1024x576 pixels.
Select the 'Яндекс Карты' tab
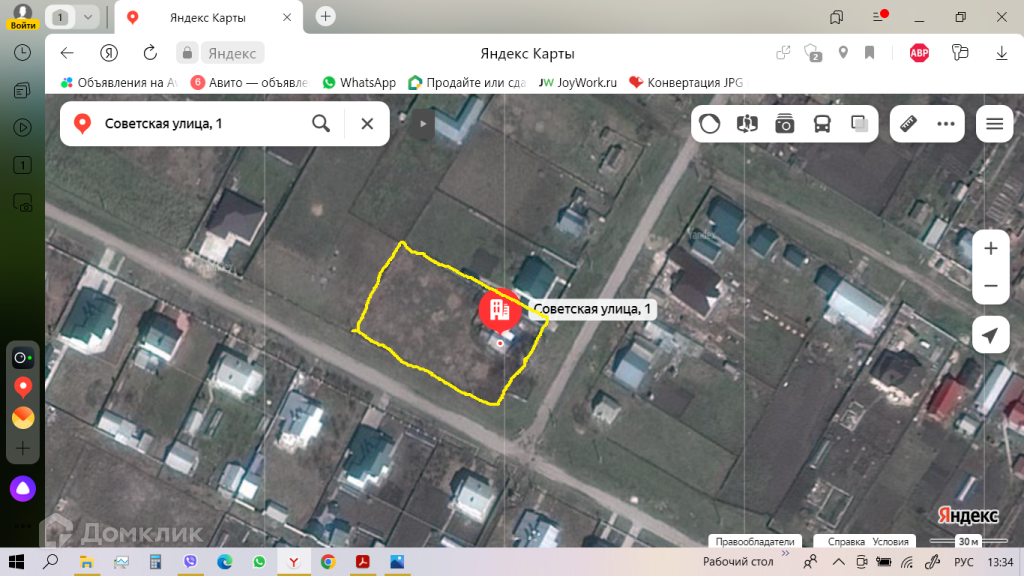pyautogui.click(x=208, y=18)
